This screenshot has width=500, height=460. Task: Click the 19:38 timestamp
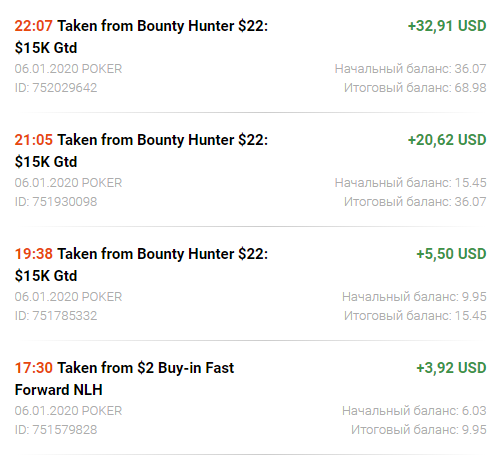[33, 254]
